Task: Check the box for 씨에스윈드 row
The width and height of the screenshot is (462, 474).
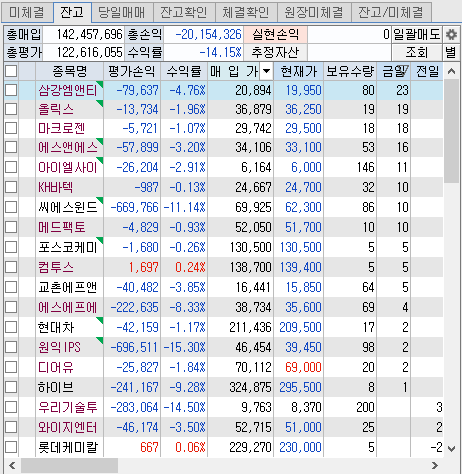Action: (x=11, y=207)
